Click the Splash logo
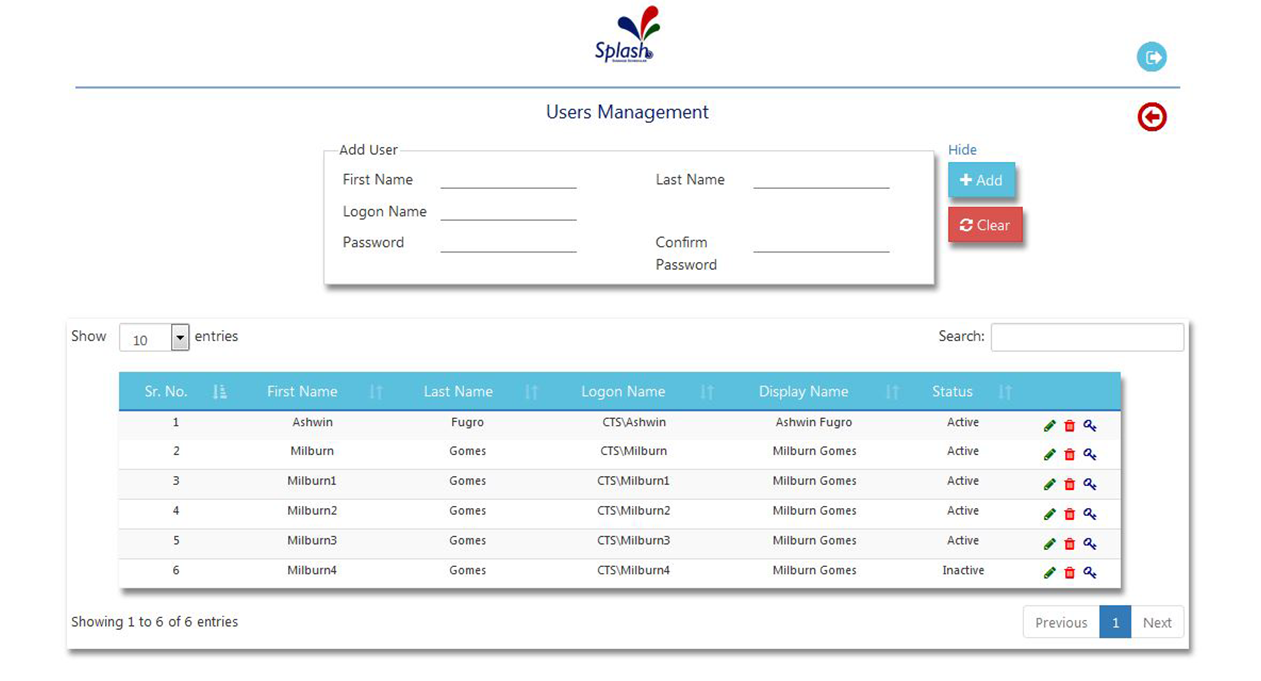The height and width of the screenshot is (681, 1261). click(628, 37)
